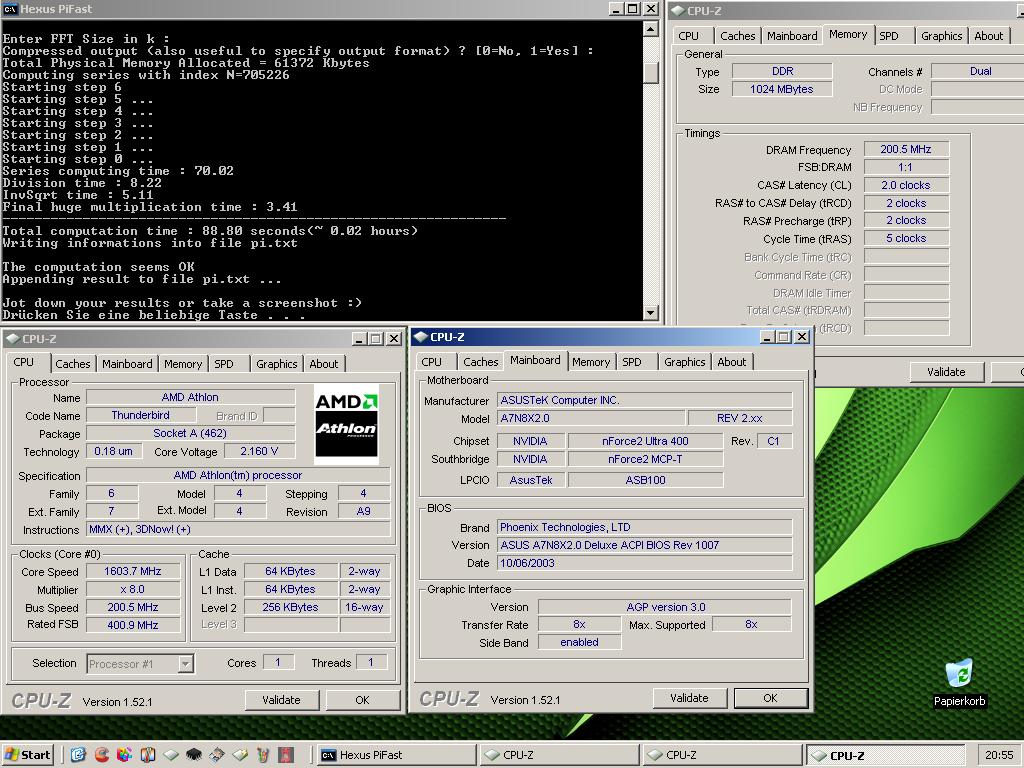
Task: Launch the binder-like icon after the colorful cube
Action: click(x=148, y=755)
